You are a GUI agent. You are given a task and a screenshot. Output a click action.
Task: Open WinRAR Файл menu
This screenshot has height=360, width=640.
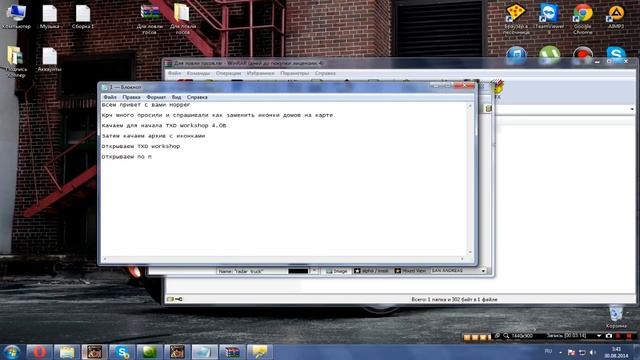[175, 73]
